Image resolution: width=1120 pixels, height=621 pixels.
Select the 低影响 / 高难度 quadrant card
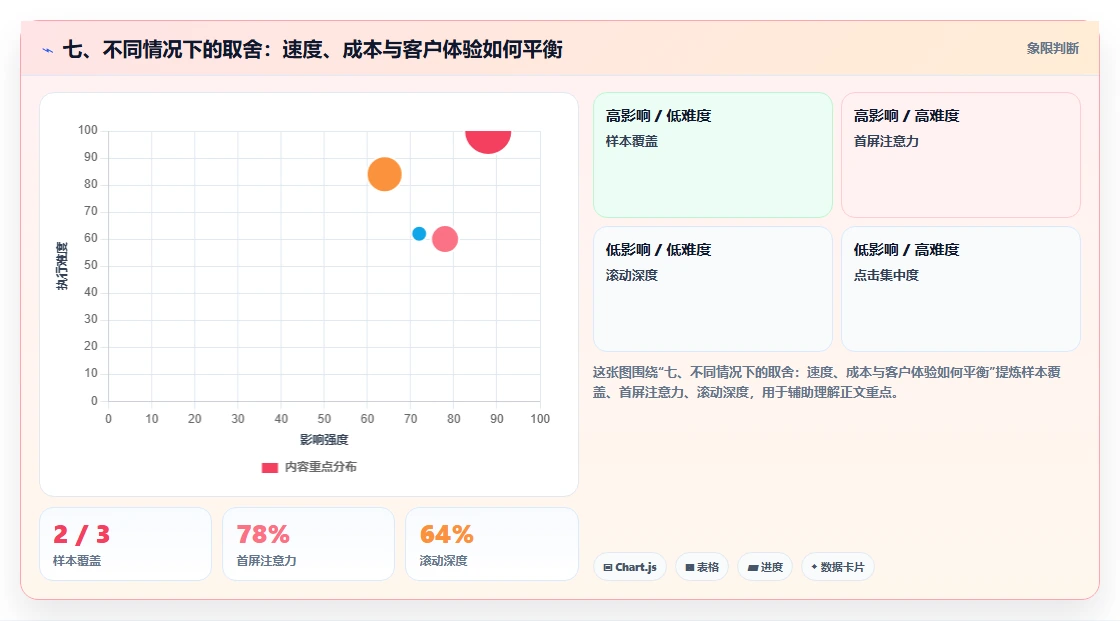[961, 289]
